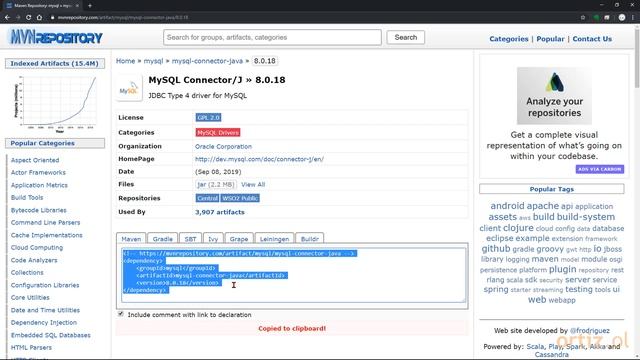Image resolution: width=640 pixels, height=360 pixels.
Task: Open Cache Implementations category
Action: tap(47, 235)
